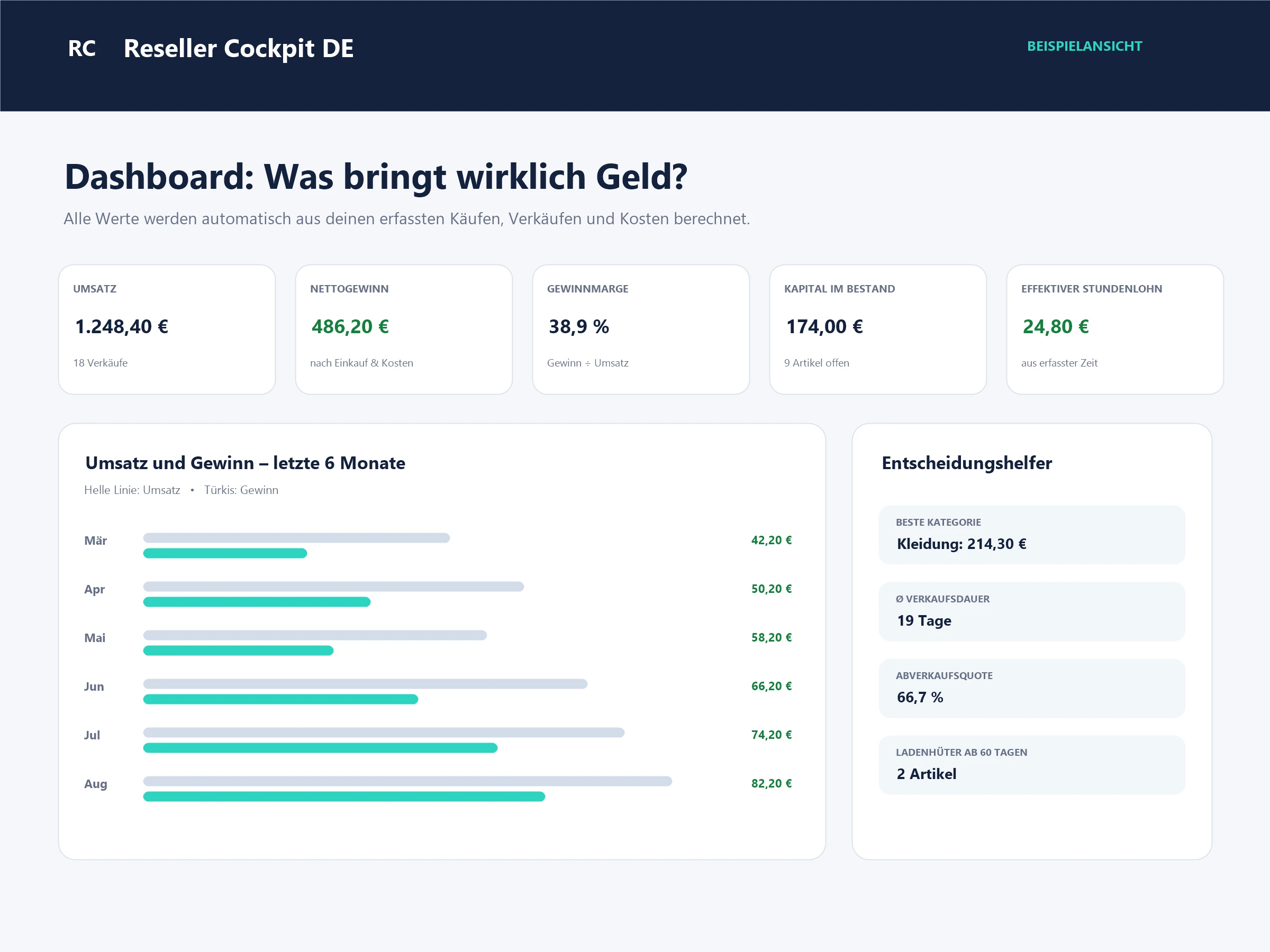Click 'nach Einkauf & Kosten' text
This screenshot has height=952, width=1270.
[362, 363]
